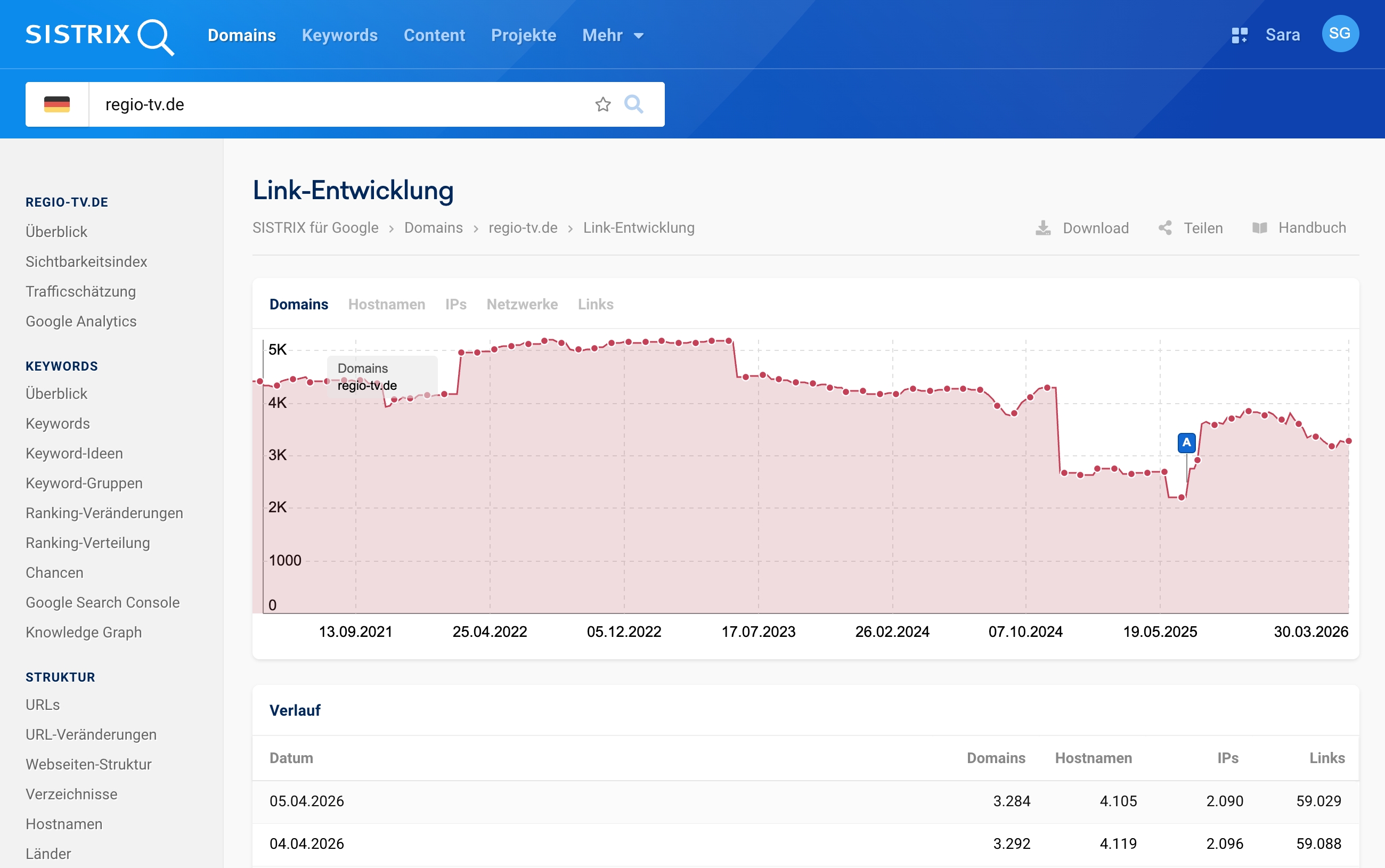Open the Mehr dropdown in the navigation

pos(612,35)
